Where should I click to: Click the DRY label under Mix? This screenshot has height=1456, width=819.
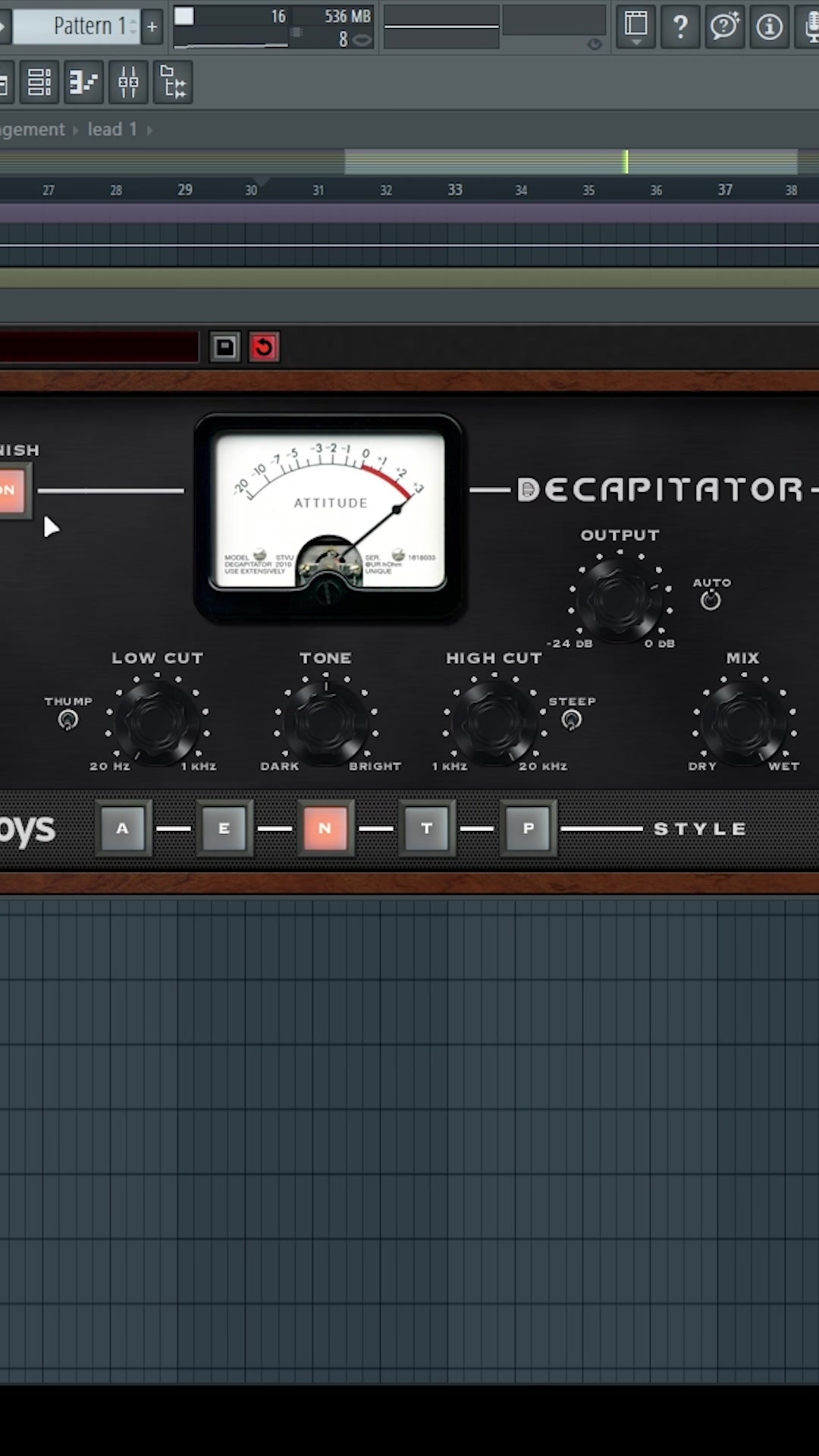[702, 766]
